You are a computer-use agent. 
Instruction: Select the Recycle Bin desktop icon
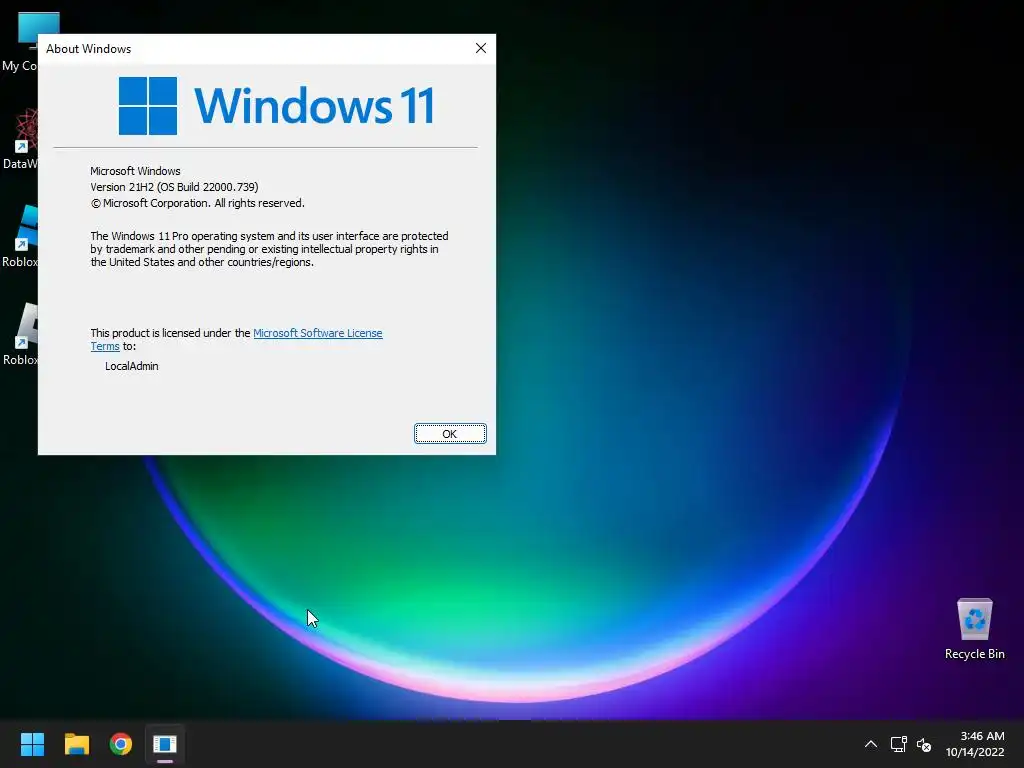point(974,628)
